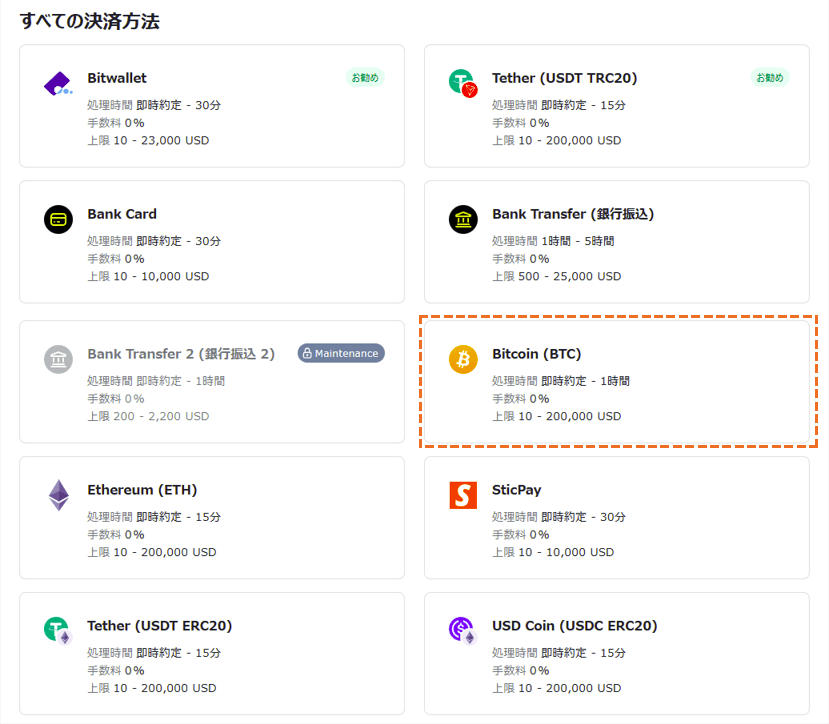
Task: Choose Bank Transfer (銀行振込) title
Action: coord(573,214)
